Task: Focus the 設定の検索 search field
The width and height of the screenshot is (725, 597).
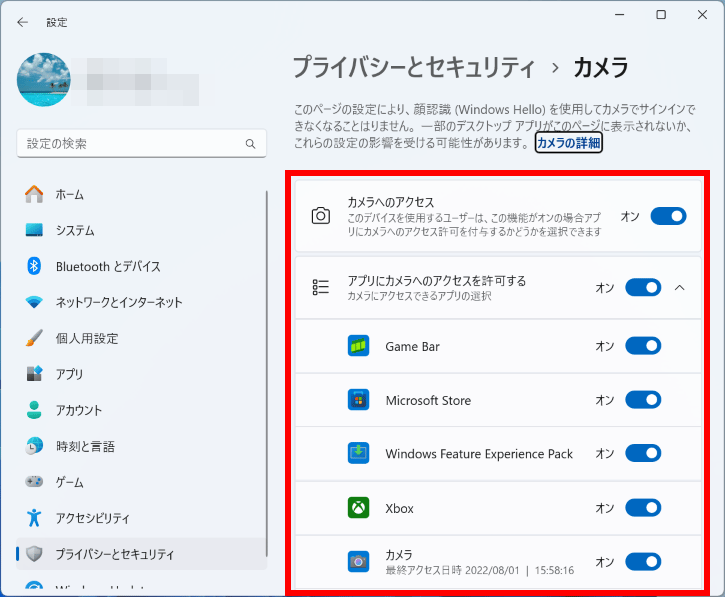Action: coord(141,144)
